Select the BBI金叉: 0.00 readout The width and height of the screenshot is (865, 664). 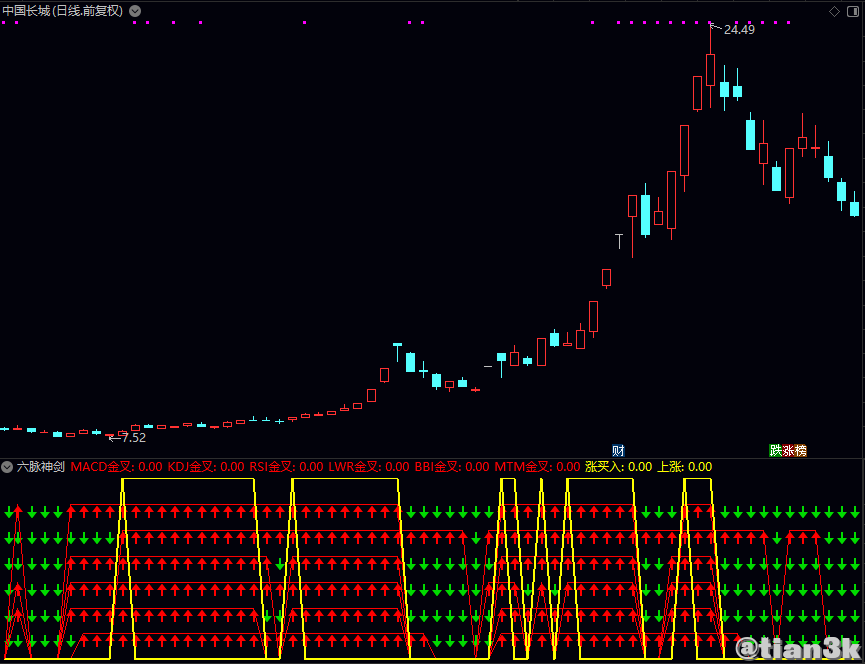452,467
